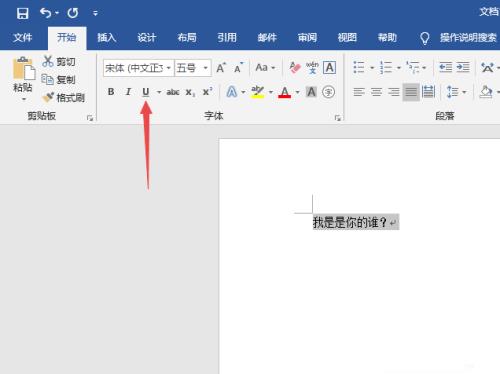Viewport: 500px width, 374px height.
Task: Switch to the 布局 tab
Action: point(187,37)
